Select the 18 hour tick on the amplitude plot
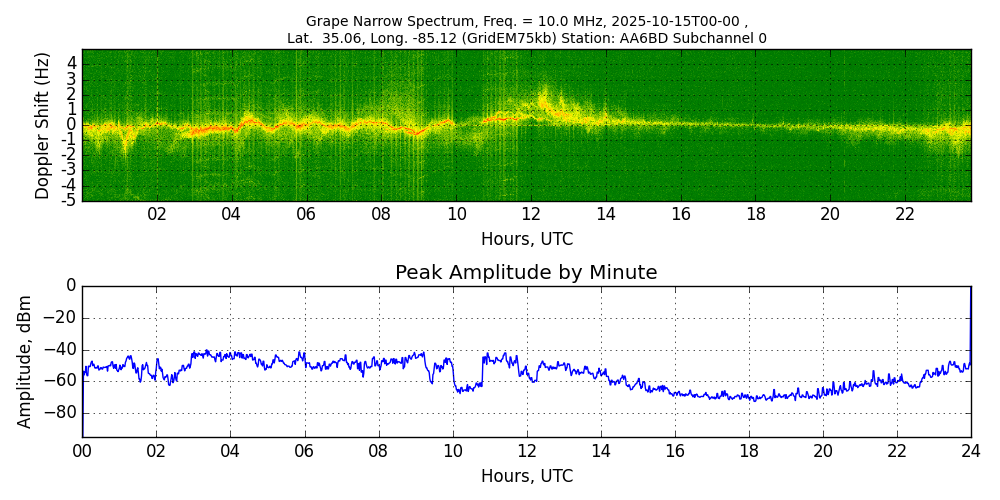 pos(749,451)
